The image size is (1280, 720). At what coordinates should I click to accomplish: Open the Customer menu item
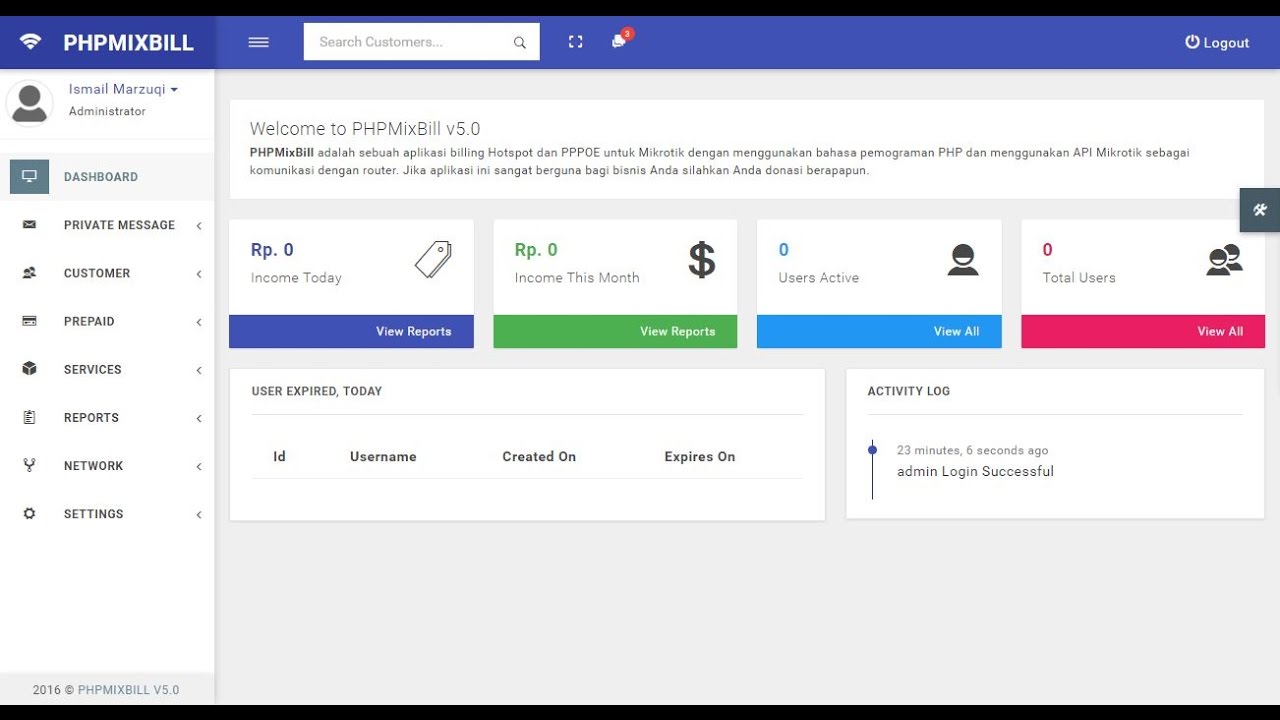coord(107,273)
